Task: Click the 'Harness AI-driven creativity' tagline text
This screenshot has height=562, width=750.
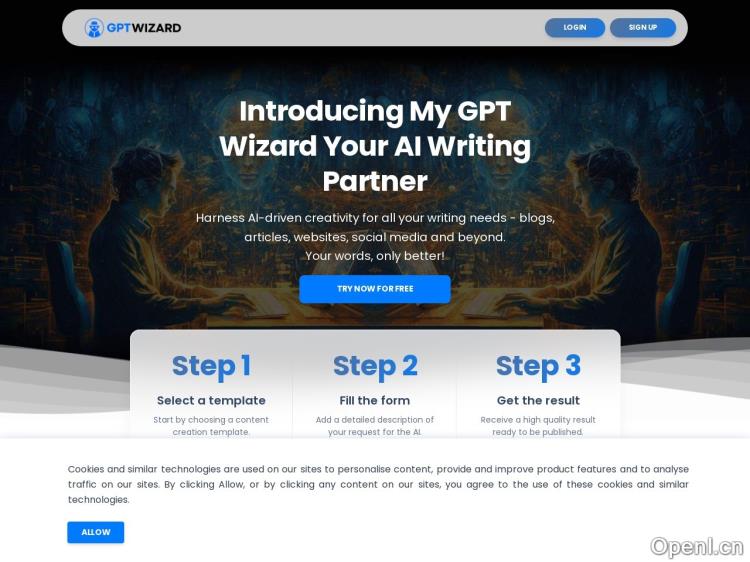Action: [375, 227]
